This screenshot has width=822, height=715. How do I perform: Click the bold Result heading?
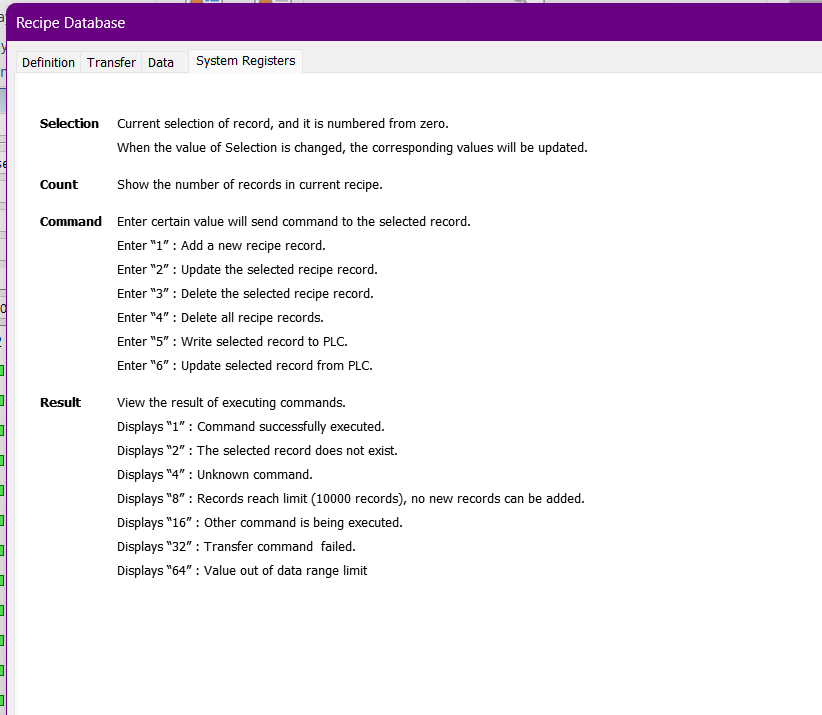(x=60, y=403)
